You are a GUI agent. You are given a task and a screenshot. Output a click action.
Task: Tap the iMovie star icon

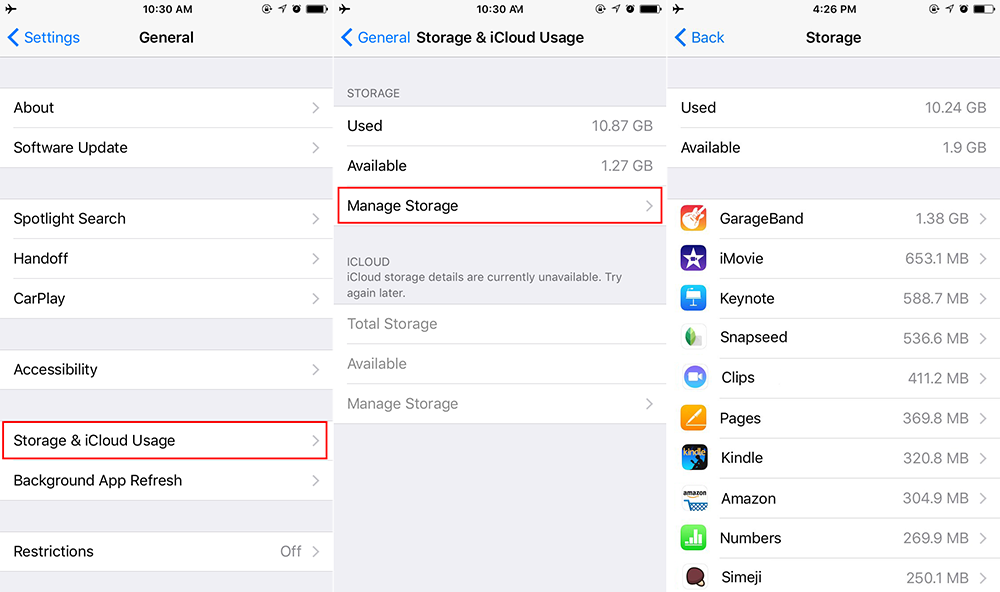point(694,258)
